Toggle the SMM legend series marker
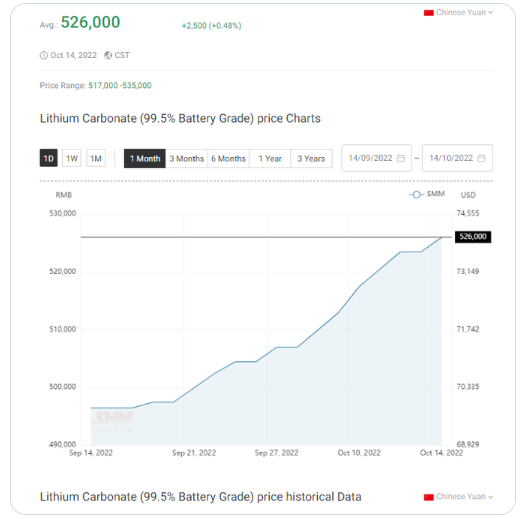Image resolution: width=521 pixels, height=519 pixels. (x=416, y=194)
